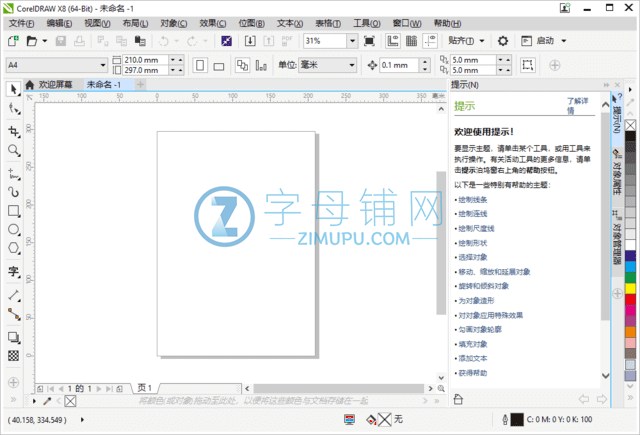Viewport: 640px width, 435px height.
Task: Toggle treat all objects as filled
Action: 528,65
